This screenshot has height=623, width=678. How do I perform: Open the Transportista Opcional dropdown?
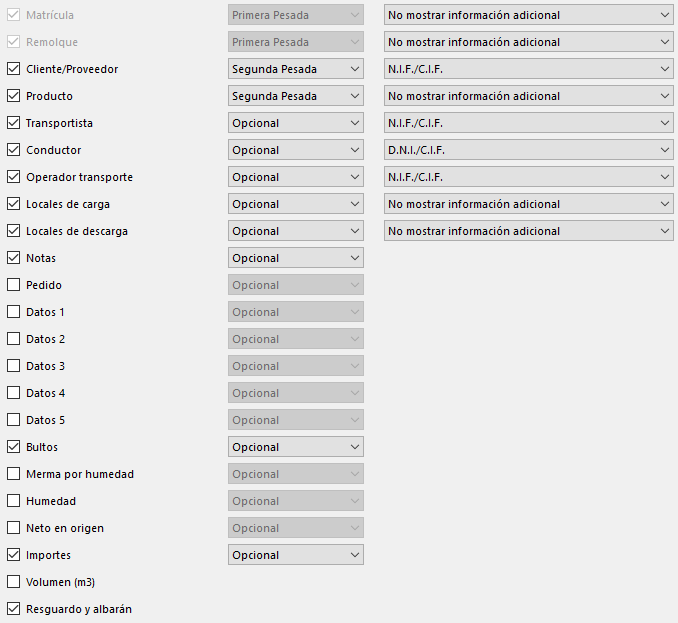pyautogui.click(x=296, y=123)
